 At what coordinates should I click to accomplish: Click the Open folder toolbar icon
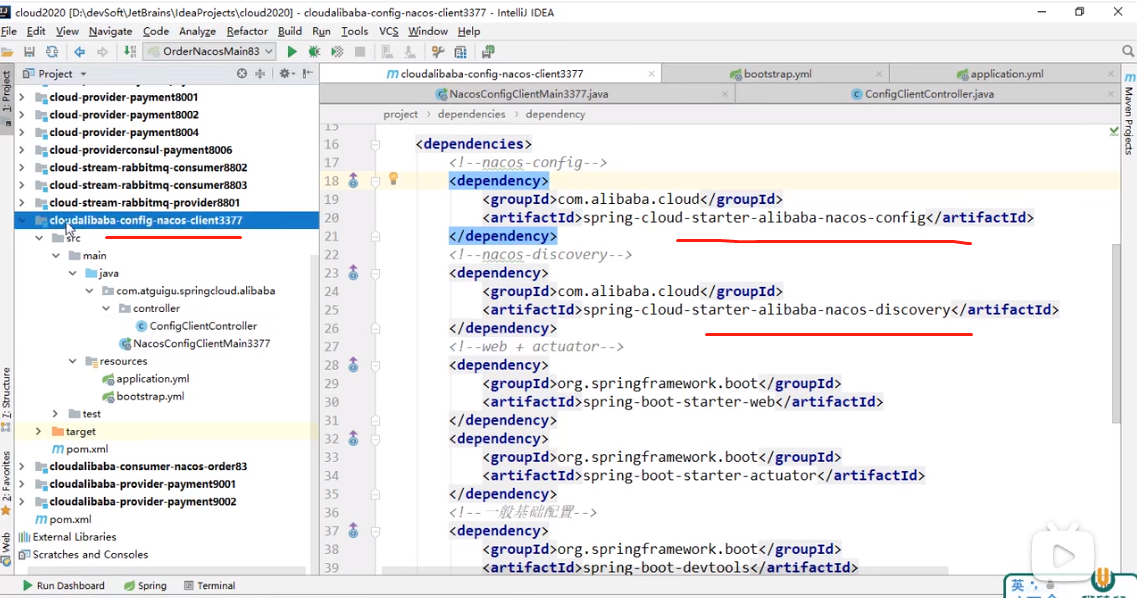(x=7, y=52)
